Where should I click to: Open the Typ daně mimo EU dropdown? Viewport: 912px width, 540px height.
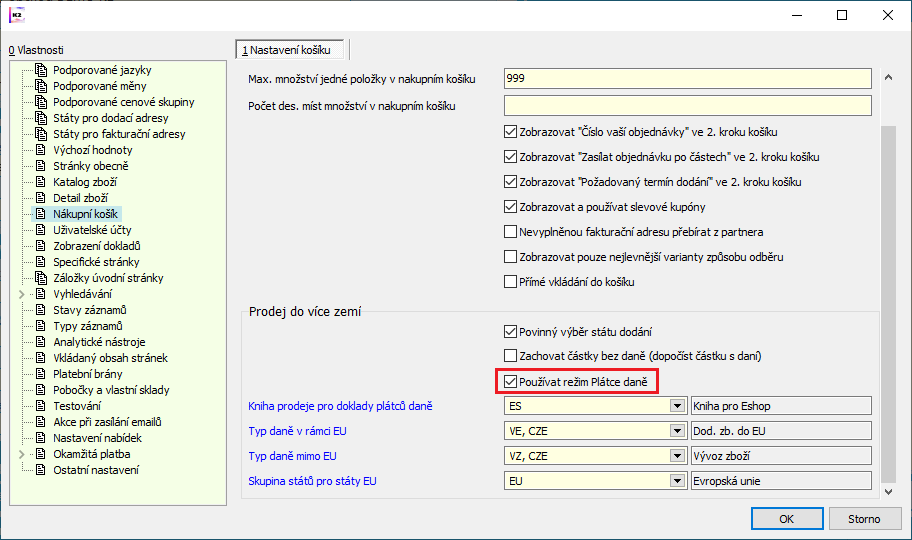(677, 456)
